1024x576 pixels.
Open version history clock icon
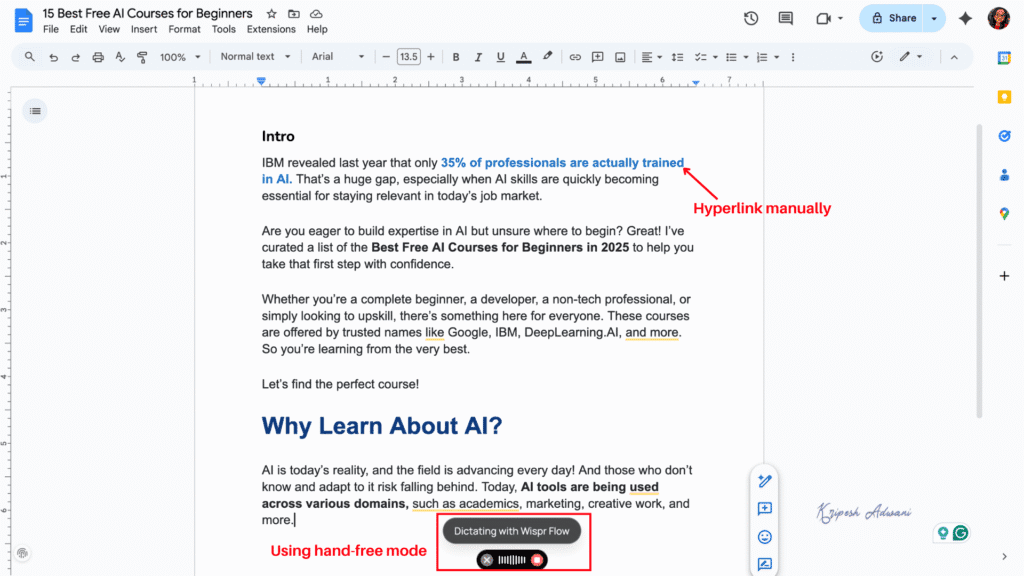(751, 18)
